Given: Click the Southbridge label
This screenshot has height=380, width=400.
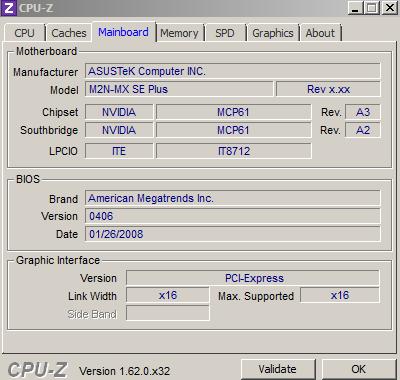Looking at the screenshot, I should (x=49, y=130).
